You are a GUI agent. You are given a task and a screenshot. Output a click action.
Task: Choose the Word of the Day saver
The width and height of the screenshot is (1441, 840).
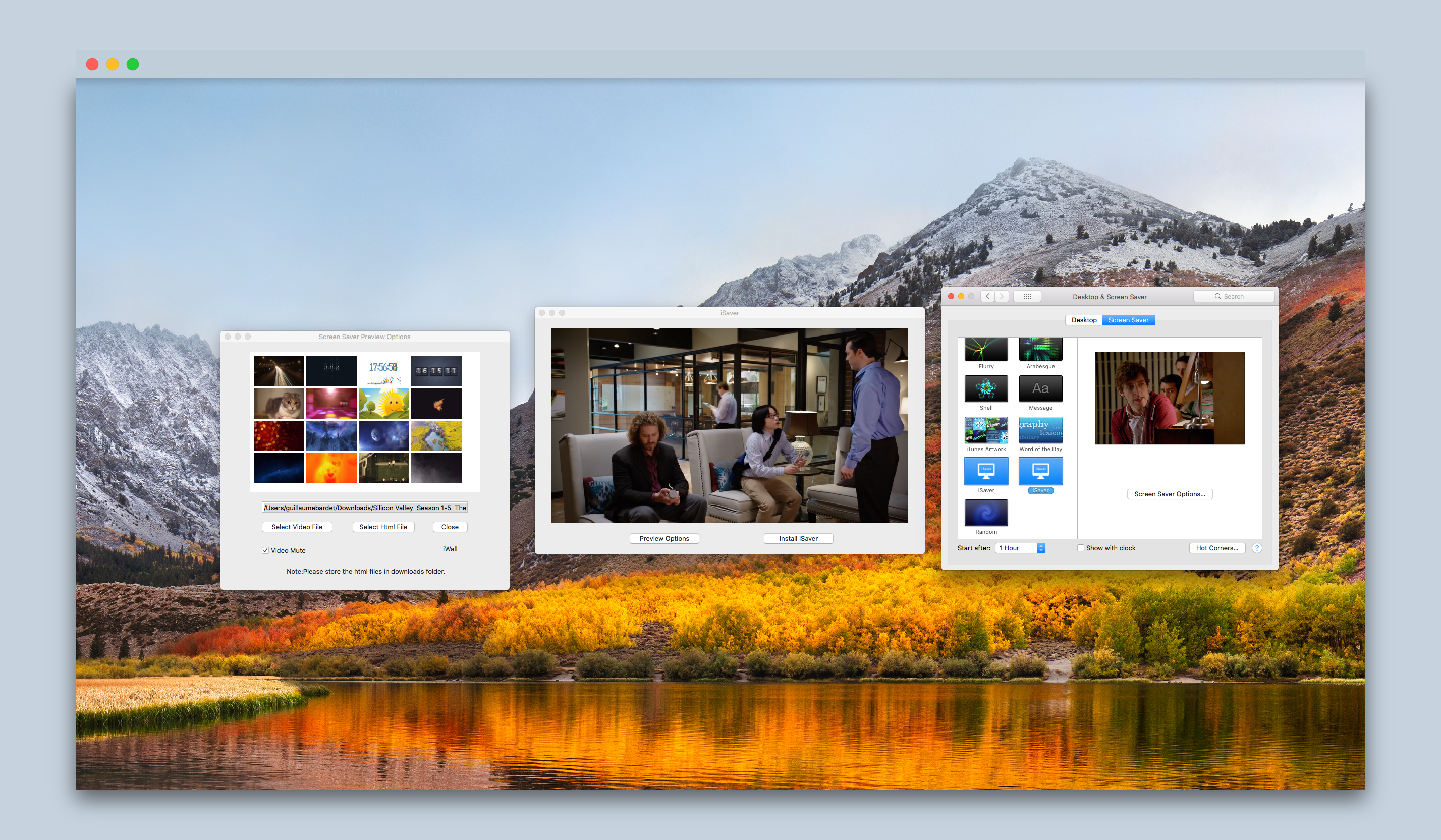[1040, 430]
